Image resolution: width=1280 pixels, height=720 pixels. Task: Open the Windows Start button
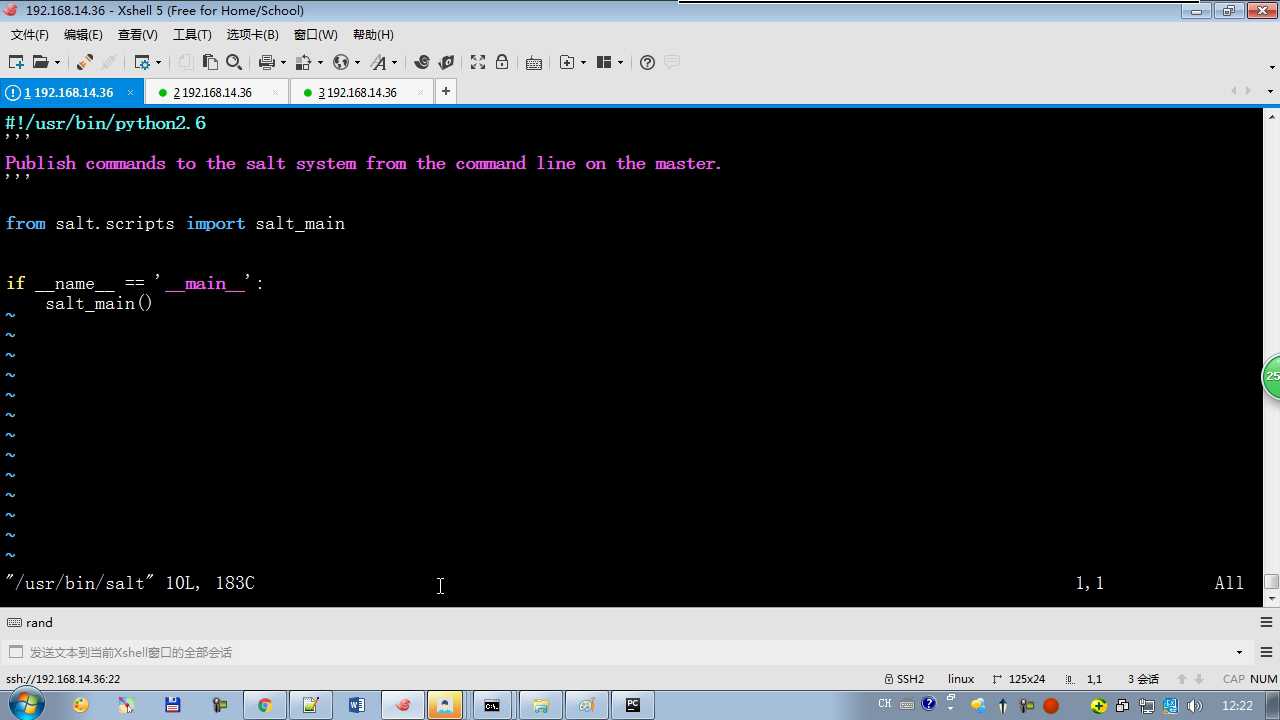(25, 705)
